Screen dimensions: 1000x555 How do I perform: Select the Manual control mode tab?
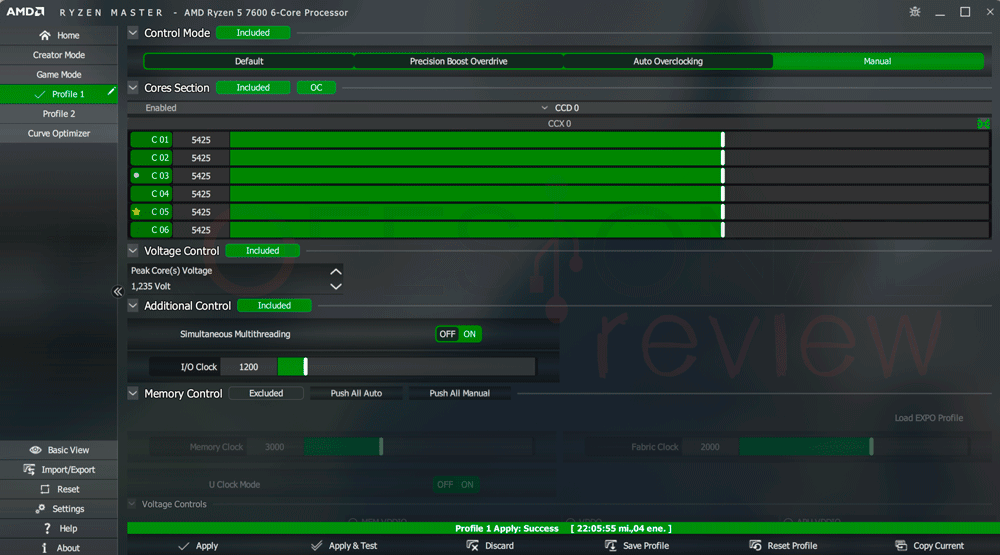point(878,61)
